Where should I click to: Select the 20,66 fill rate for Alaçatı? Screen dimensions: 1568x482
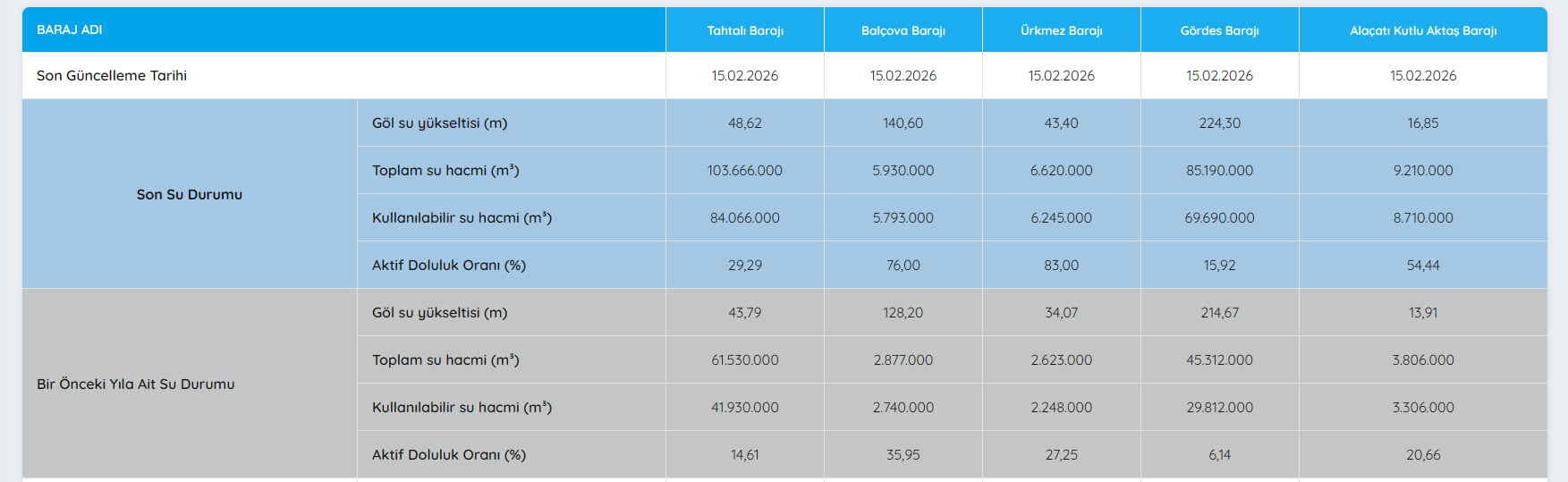coord(1422,455)
